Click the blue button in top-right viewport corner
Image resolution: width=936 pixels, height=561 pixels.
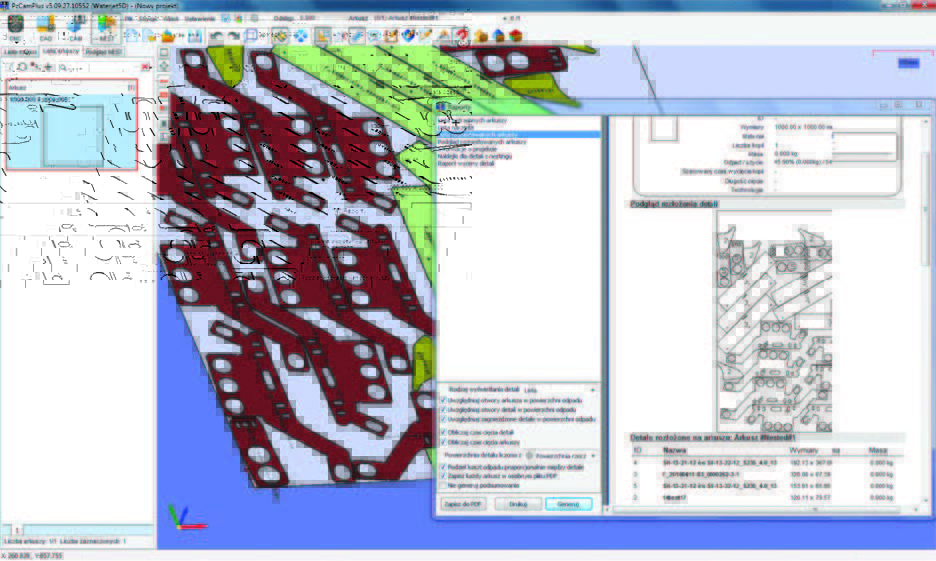pyautogui.click(x=909, y=63)
